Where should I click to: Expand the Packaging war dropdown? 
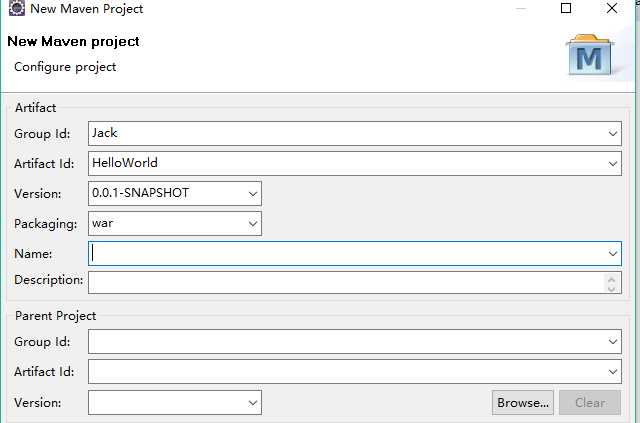tap(253, 224)
